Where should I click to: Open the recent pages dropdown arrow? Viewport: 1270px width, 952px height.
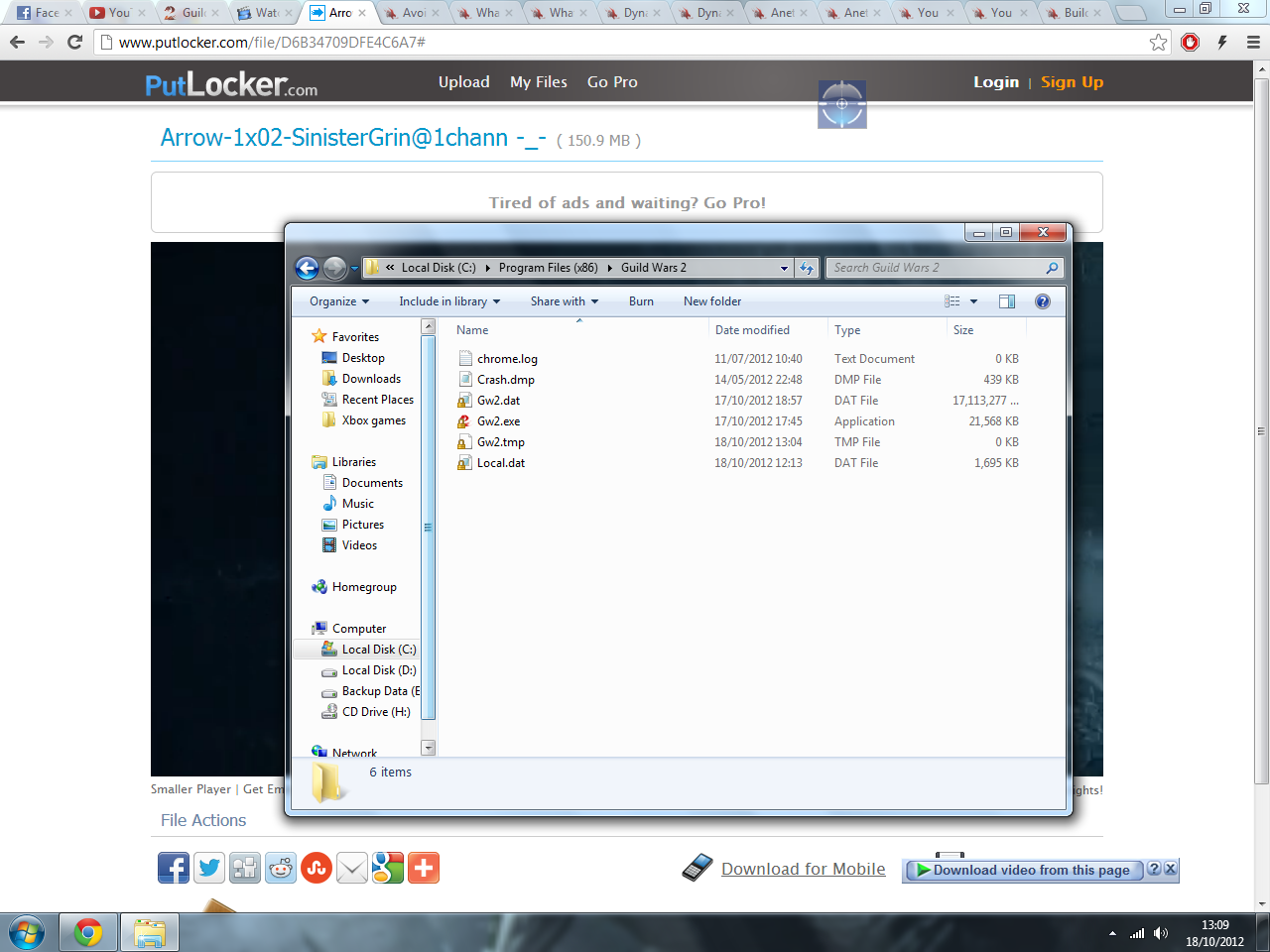click(x=354, y=268)
